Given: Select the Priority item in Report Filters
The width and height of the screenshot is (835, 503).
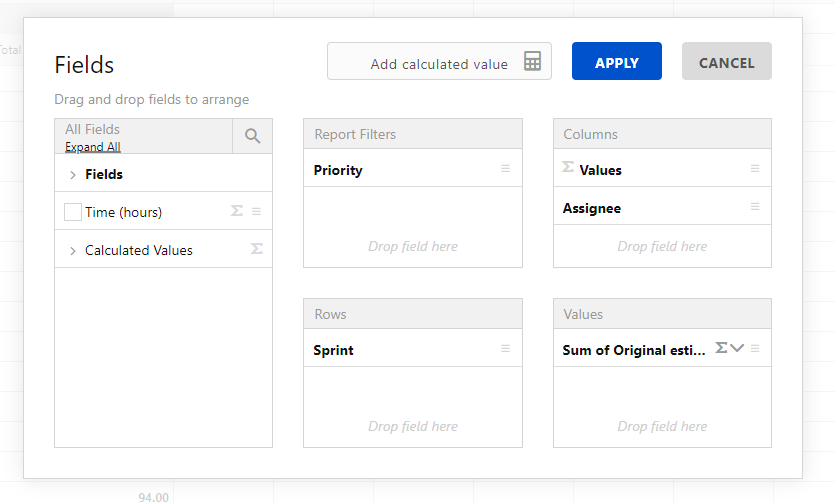Looking at the screenshot, I should coord(338,170).
